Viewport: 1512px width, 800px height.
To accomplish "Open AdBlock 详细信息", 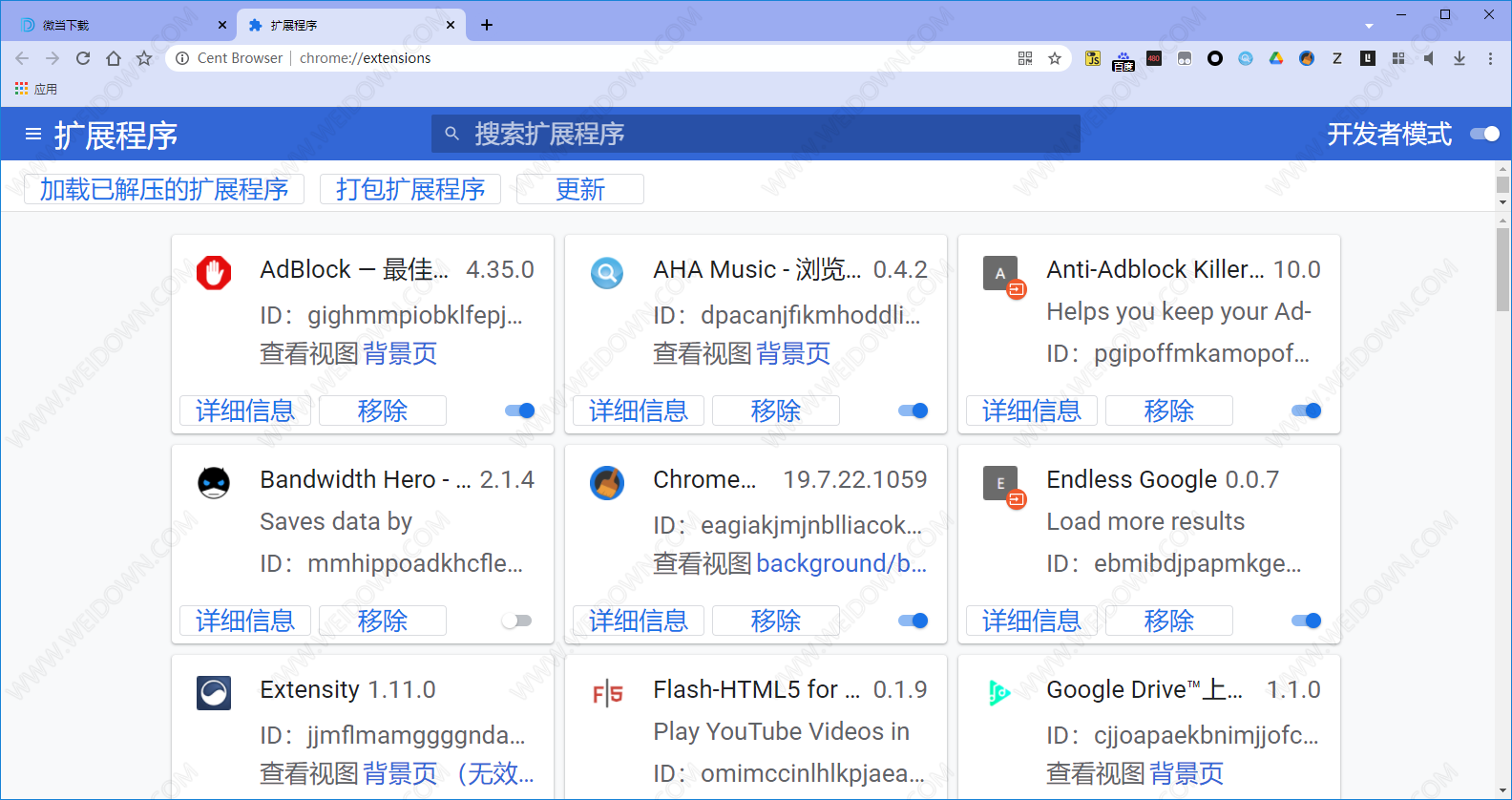I will tap(245, 411).
